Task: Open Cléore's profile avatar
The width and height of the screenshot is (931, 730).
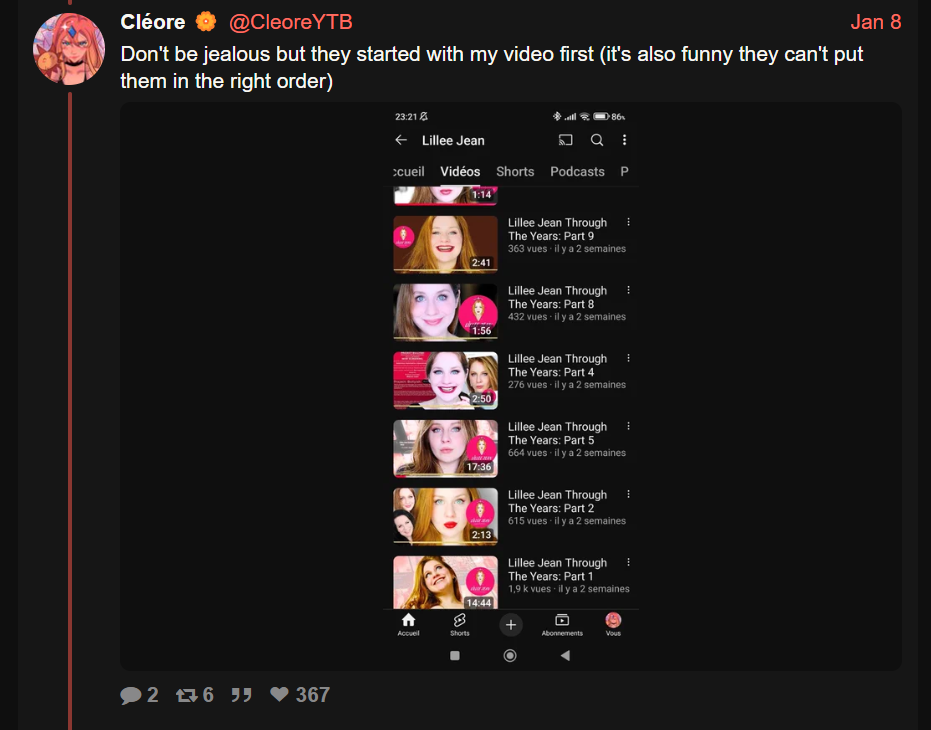Action: click(69, 49)
